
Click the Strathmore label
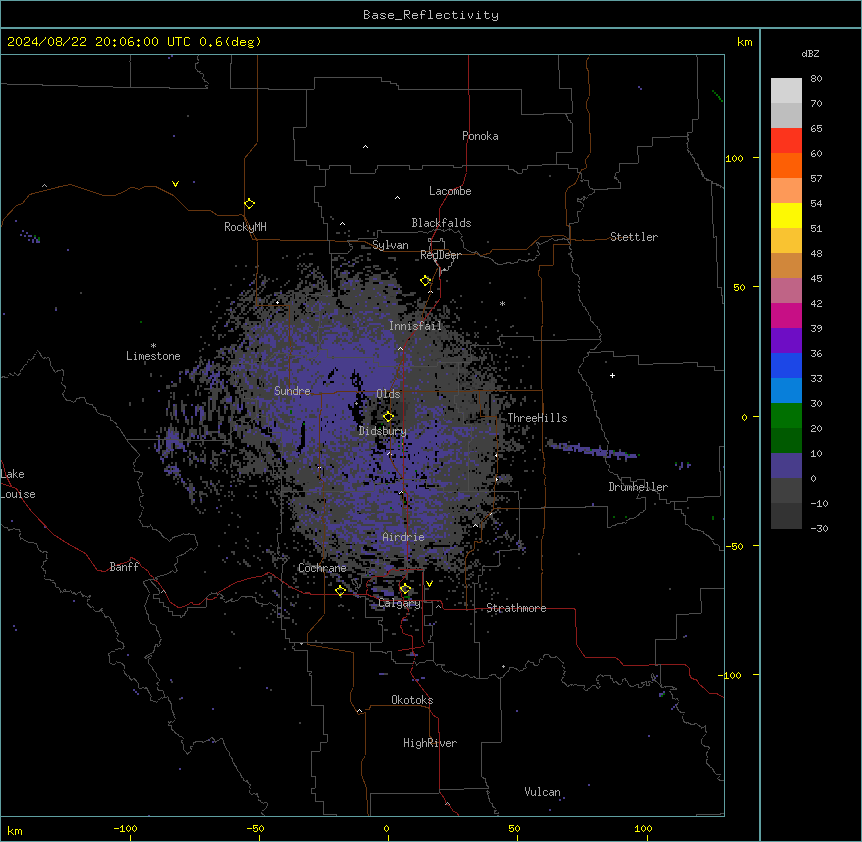tap(516, 608)
